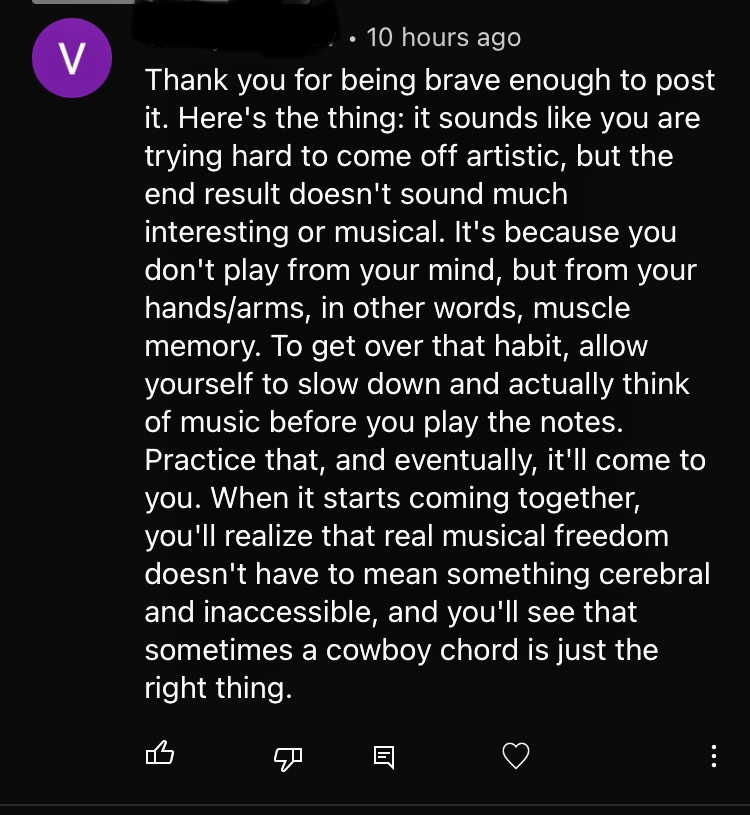Like the comment with thumbs up
Image resolution: width=750 pixels, height=815 pixels.
tap(160, 753)
